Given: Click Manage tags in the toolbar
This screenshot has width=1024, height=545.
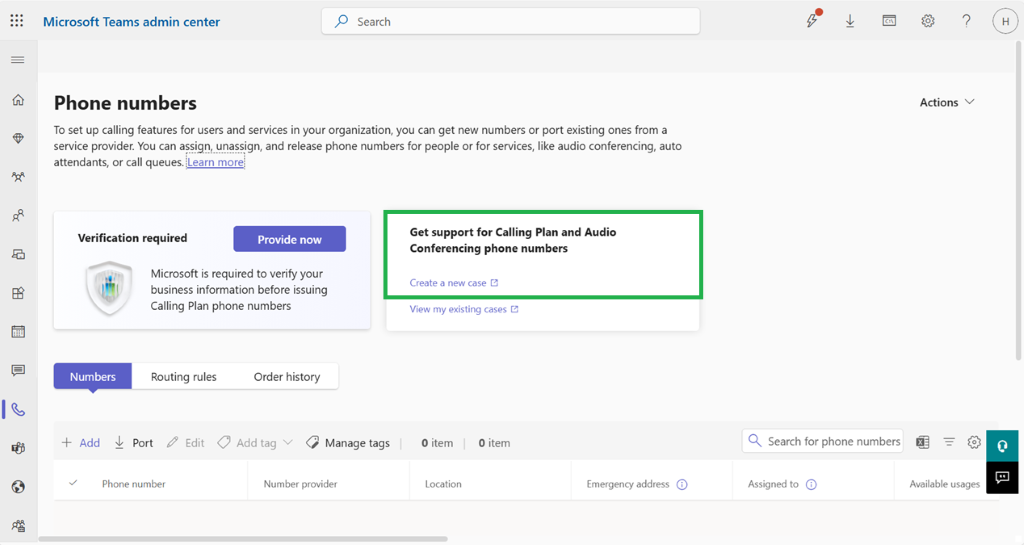Looking at the screenshot, I should tap(348, 443).
